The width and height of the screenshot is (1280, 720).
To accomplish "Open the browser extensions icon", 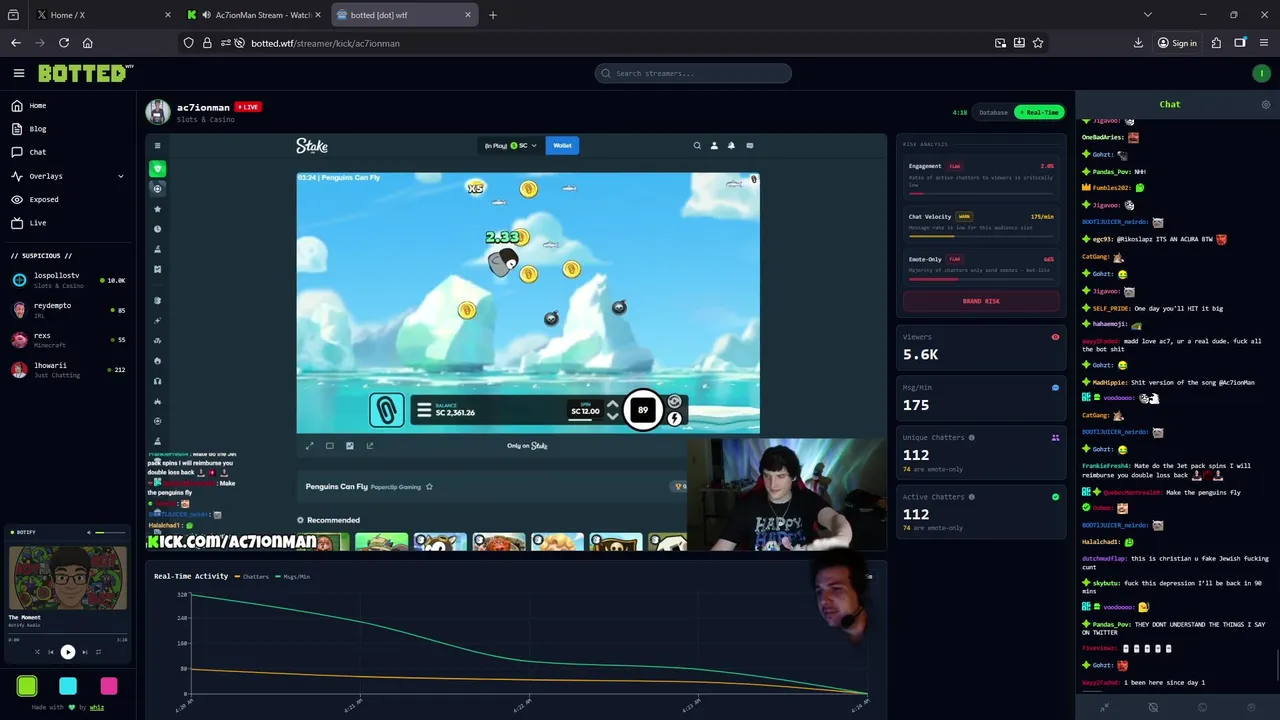I will point(1216,43).
